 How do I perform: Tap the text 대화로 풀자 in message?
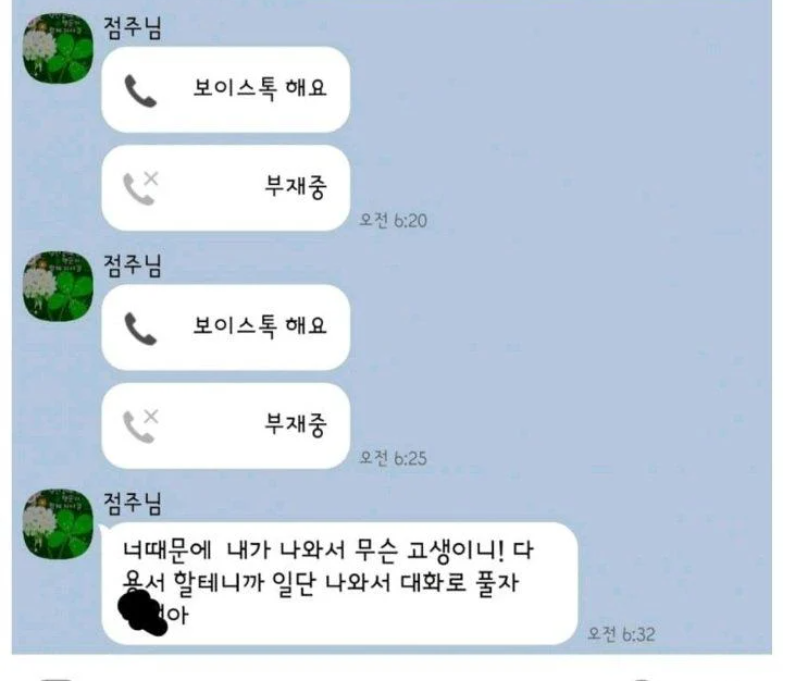pyautogui.click(x=460, y=583)
